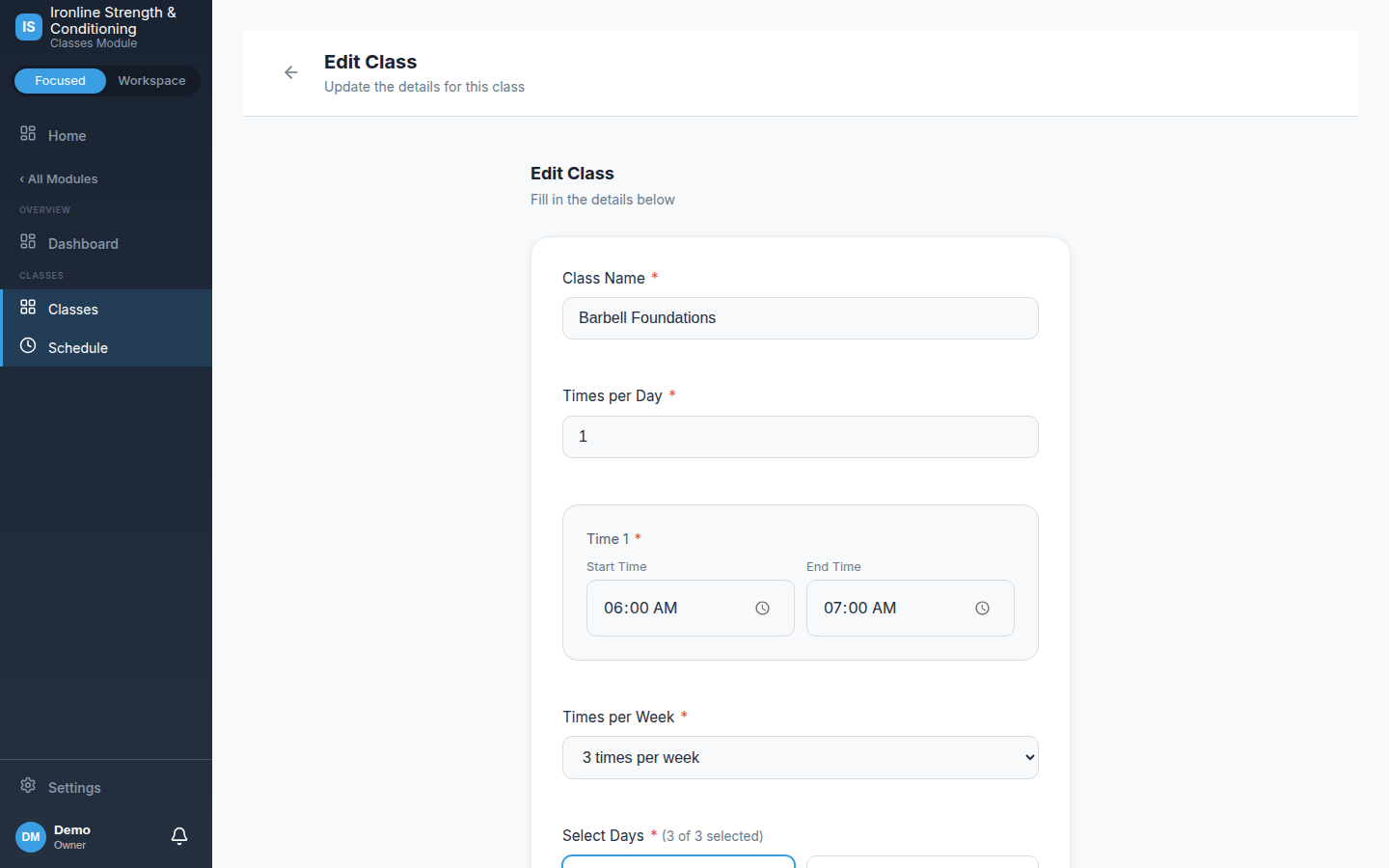Viewport: 1389px width, 868px height.
Task: Click the End Time field showing 07:00 AM
Action: click(x=911, y=609)
